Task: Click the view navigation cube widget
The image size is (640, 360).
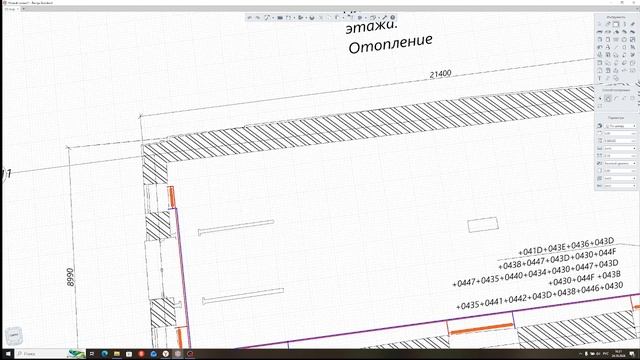Action: (13, 336)
